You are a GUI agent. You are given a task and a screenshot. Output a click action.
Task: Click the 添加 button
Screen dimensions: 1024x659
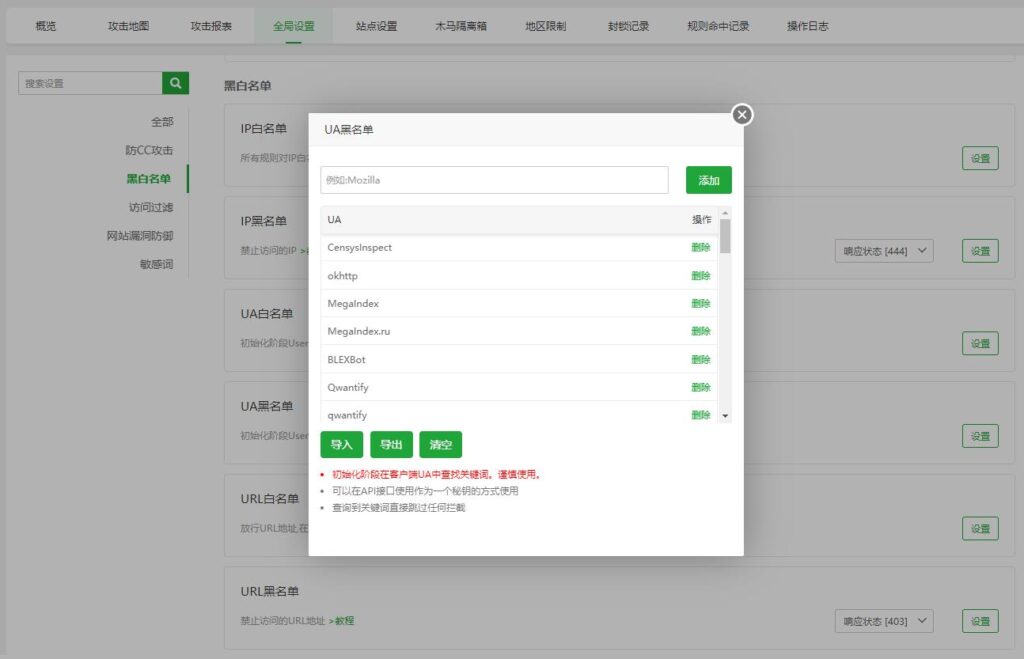[x=709, y=180]
